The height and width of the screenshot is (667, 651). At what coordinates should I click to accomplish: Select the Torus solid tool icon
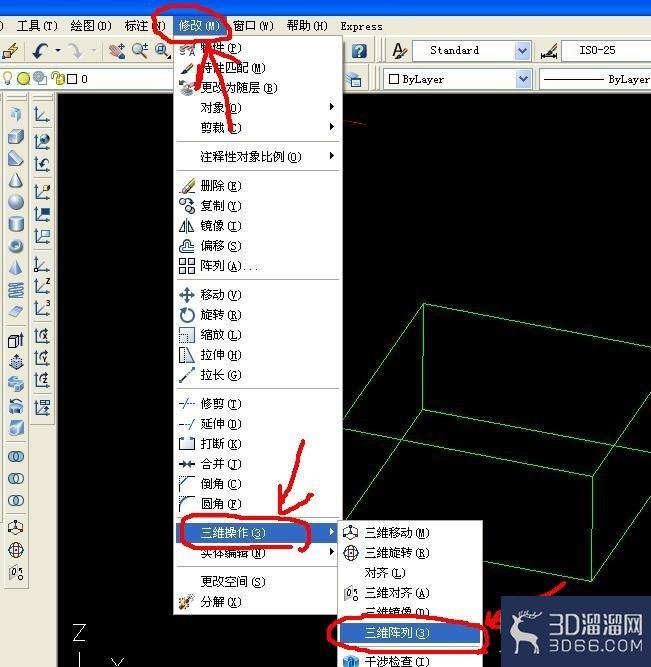(x=16, y=246)
